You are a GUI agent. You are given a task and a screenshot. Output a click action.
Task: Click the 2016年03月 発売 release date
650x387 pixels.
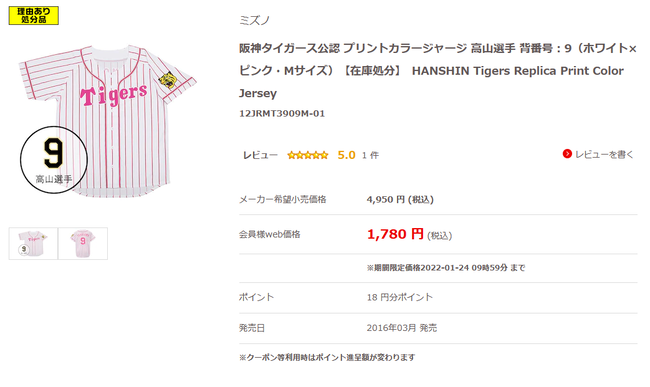coord(402,328)
